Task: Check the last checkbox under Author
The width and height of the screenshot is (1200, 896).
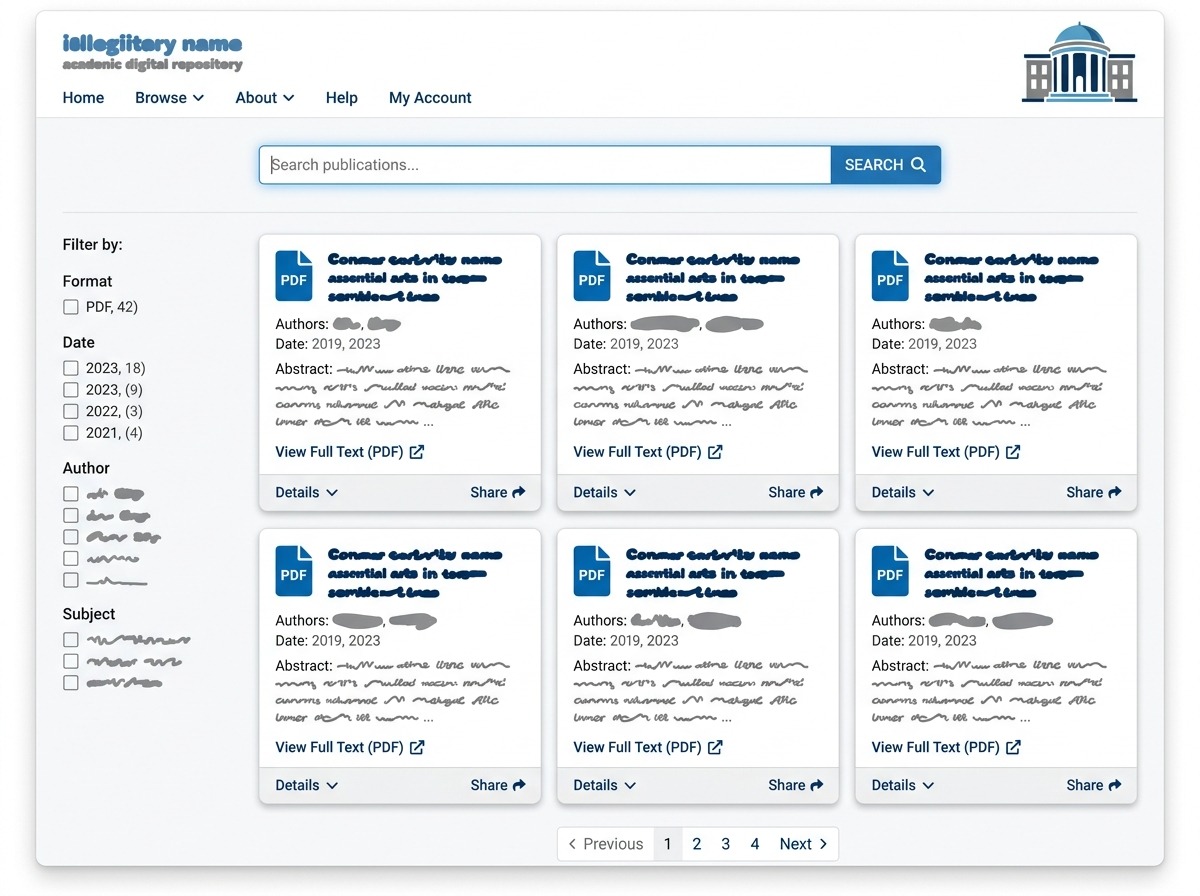Action: (70, 580)
